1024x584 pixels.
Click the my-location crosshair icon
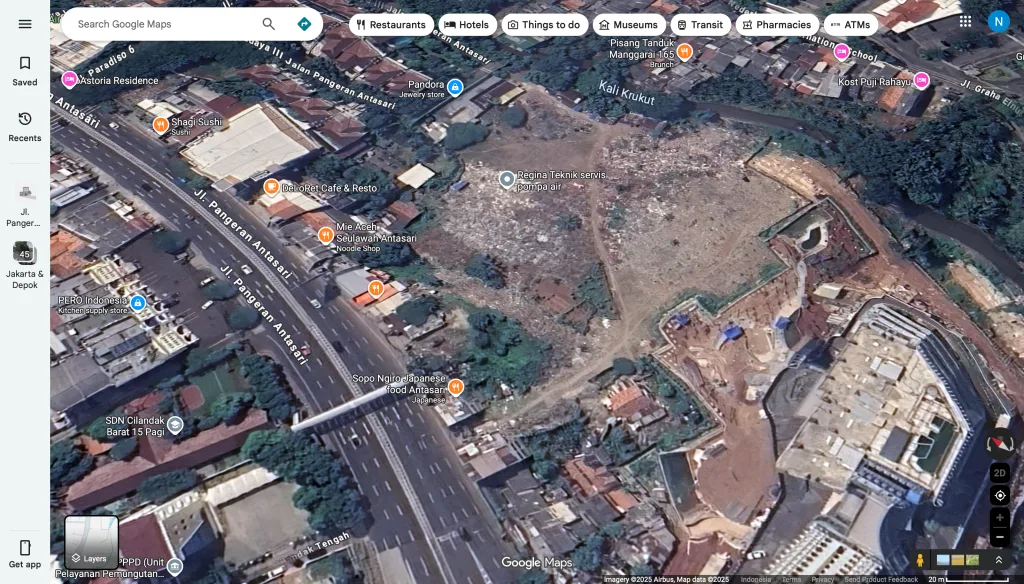(x=999, y=494)
